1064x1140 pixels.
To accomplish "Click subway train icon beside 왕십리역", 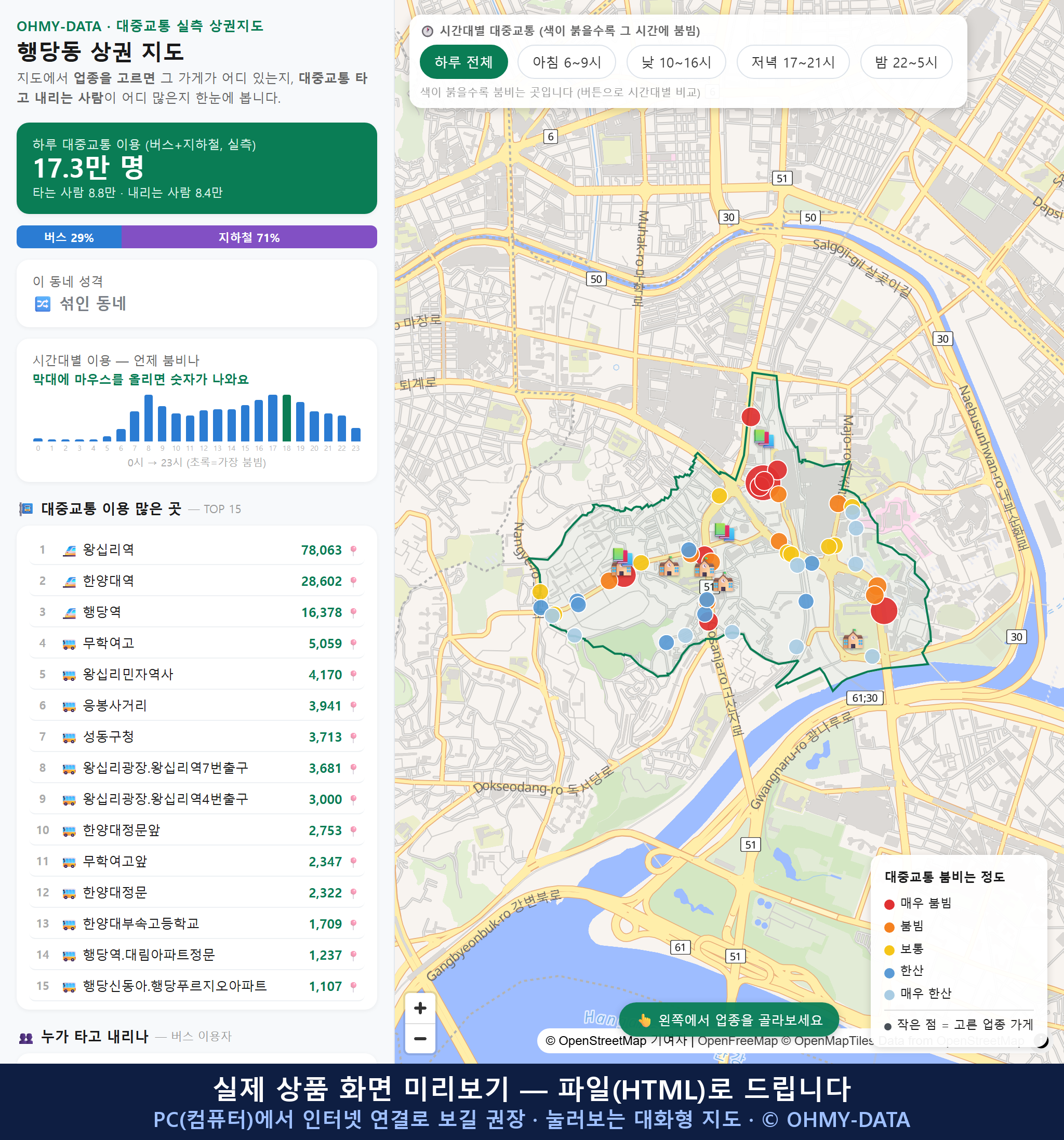I will pyautogui.click(x=70, y=551).
